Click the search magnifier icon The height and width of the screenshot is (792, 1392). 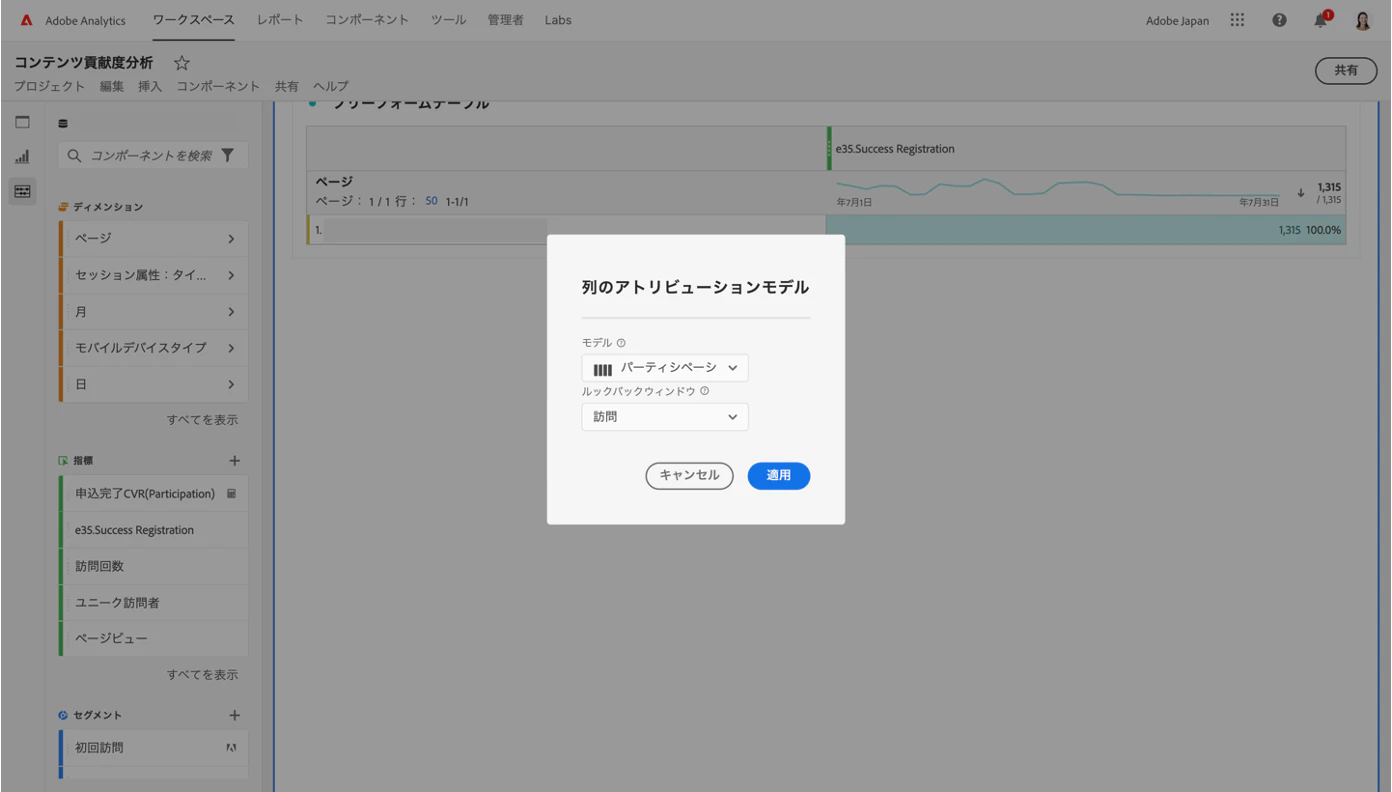(74, 156)
